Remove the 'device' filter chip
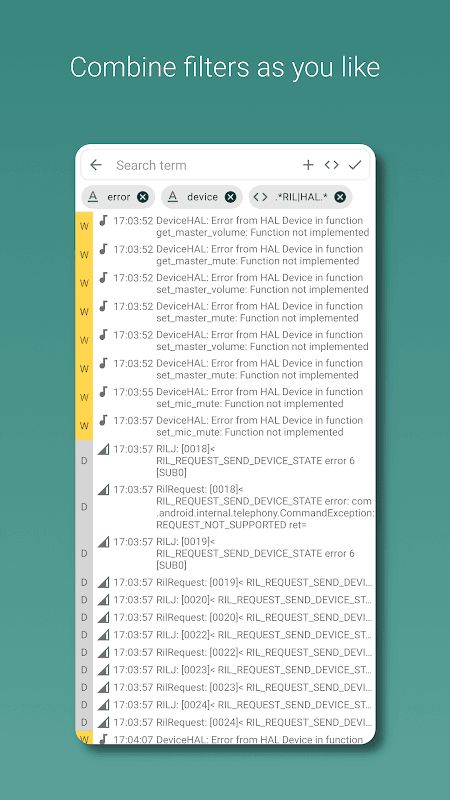 pyautogui.click(x=231, y=197)
